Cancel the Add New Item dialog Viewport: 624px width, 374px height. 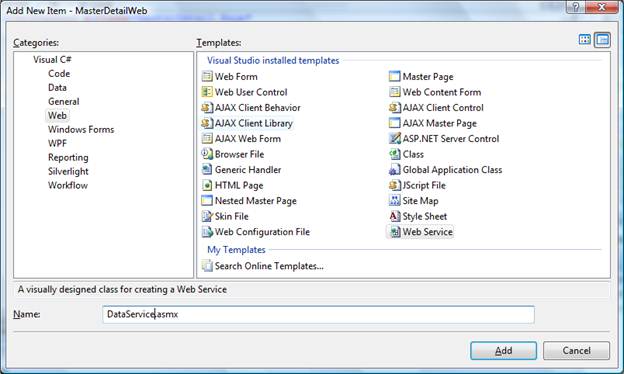coord(576,351)
